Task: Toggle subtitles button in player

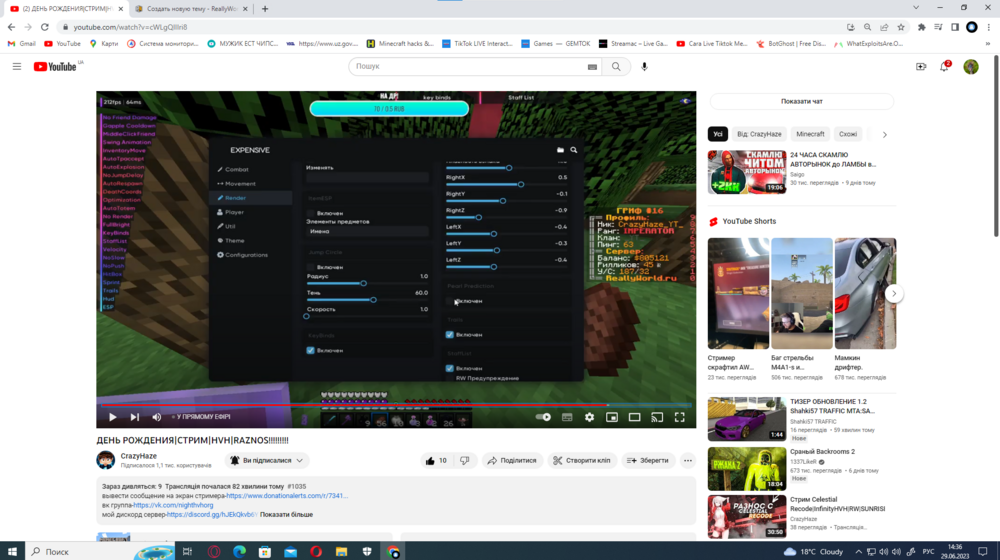Action: click(567, 417)
